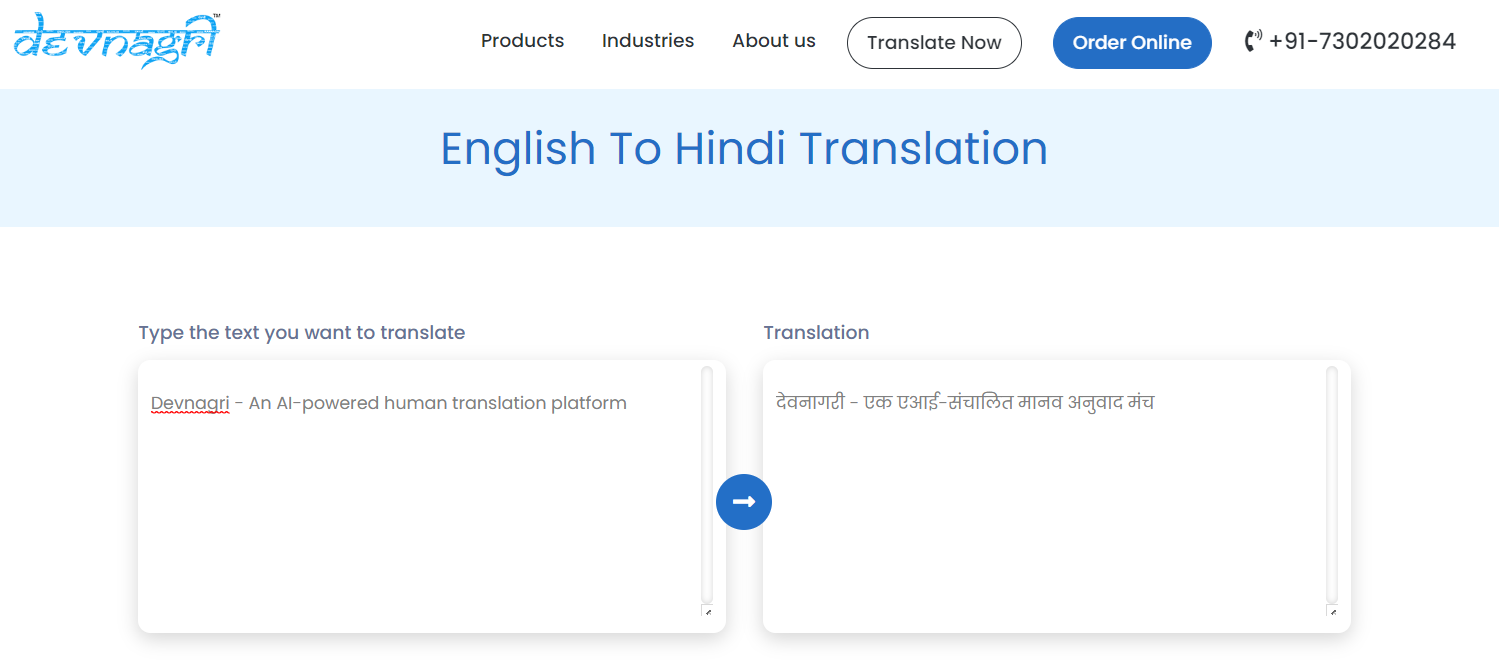
Task: Click the red-underlined word Devnagri
Action: coord(190,404)
